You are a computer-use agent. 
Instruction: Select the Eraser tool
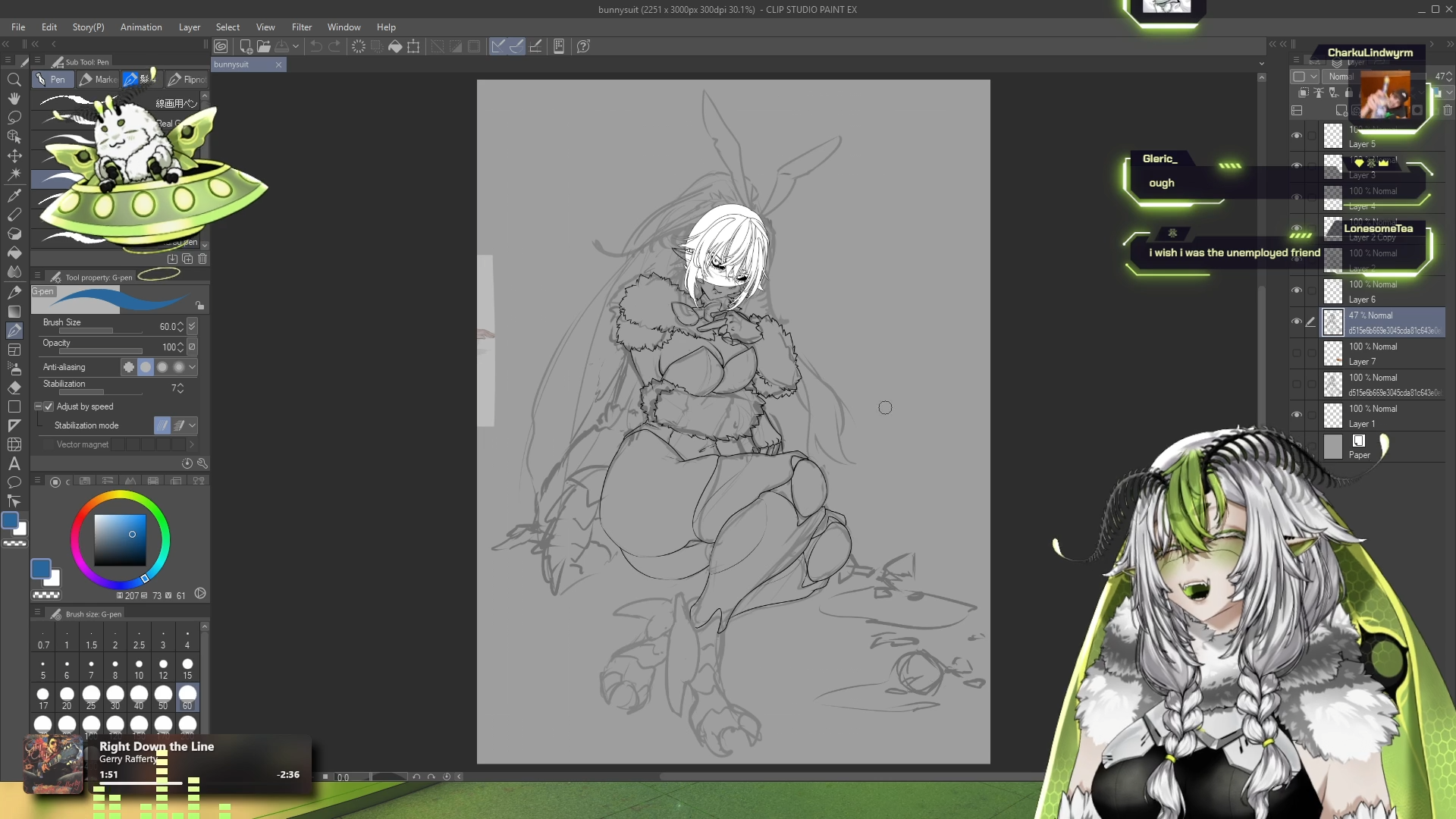(x=14, y=388)
